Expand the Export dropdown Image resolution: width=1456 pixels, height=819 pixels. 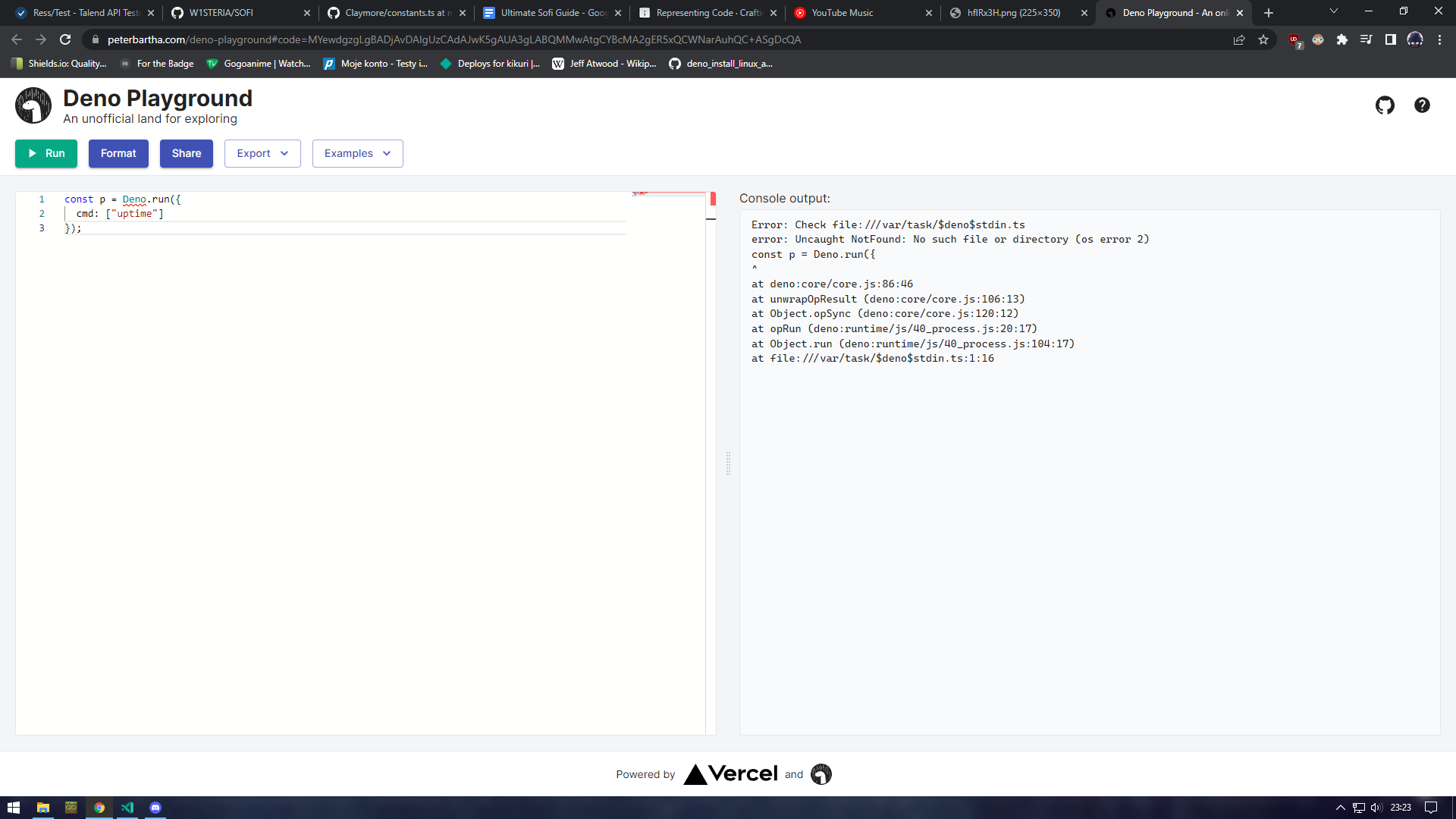(262, 153)
